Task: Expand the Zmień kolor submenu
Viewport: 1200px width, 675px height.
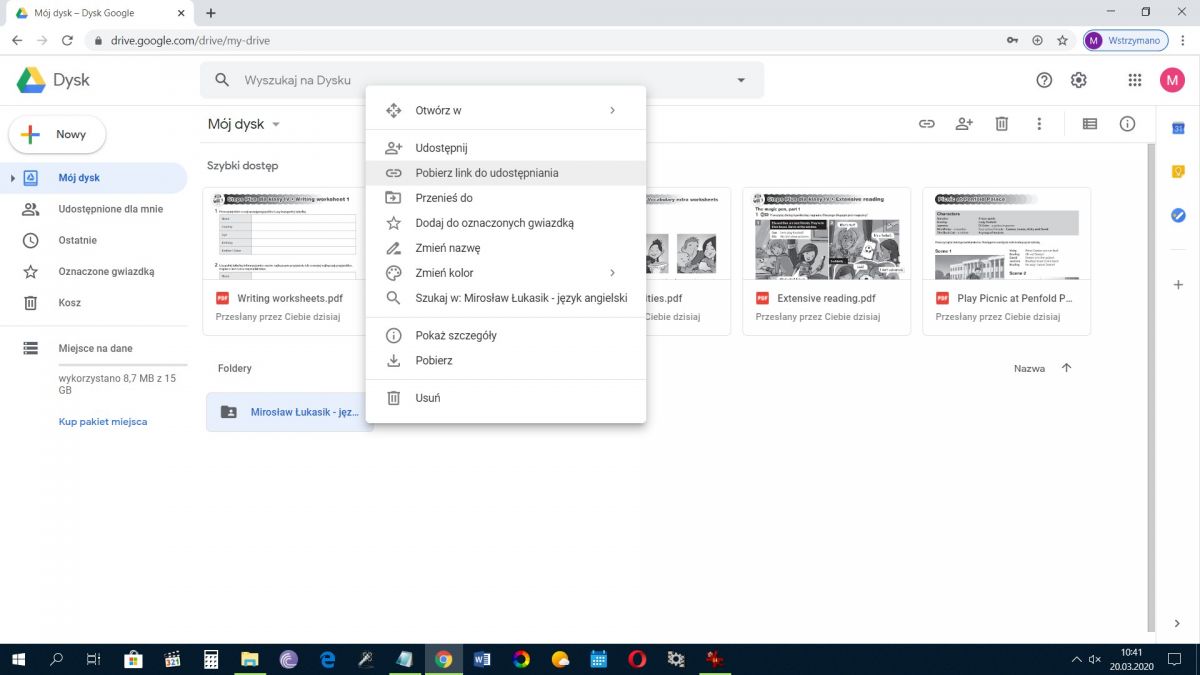Action: (612, 272)
